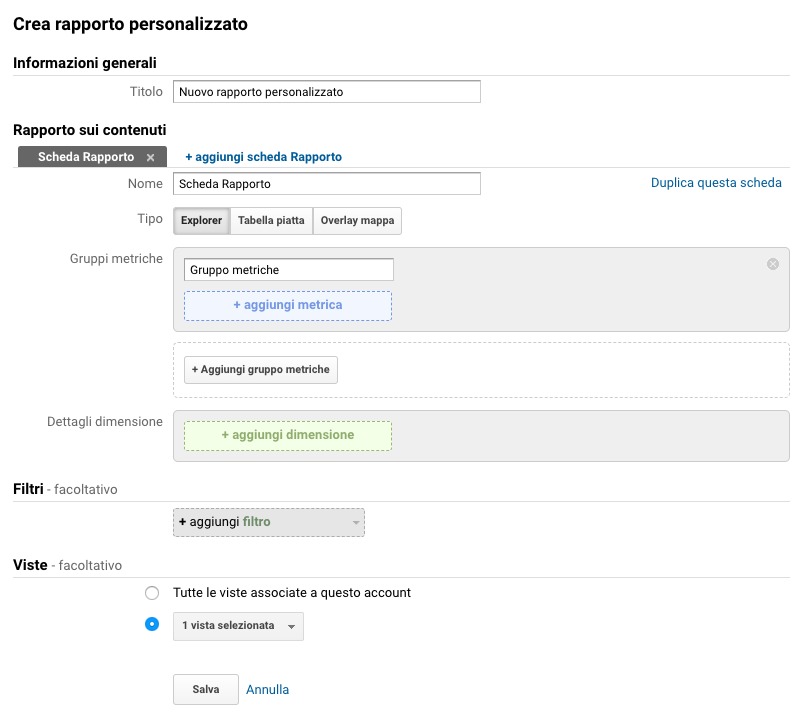This screenshot has height=725, width=803.
Task: Select the radio for all account views
Action: (152, 593)
